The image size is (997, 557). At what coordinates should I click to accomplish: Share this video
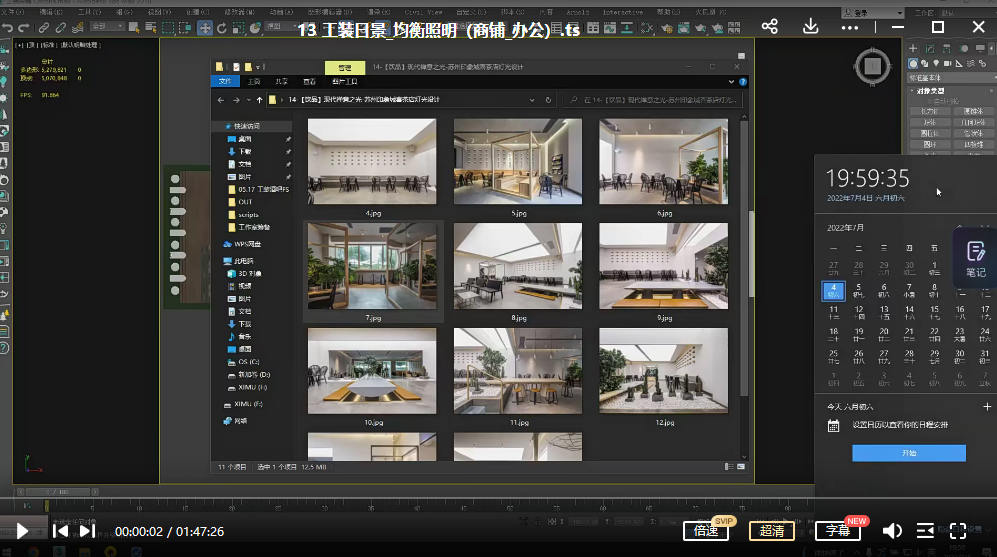tap(769, 27)
